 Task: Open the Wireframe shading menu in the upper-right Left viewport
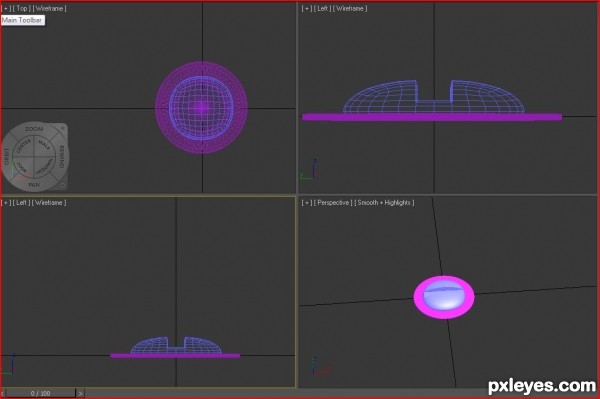[350, 8]
